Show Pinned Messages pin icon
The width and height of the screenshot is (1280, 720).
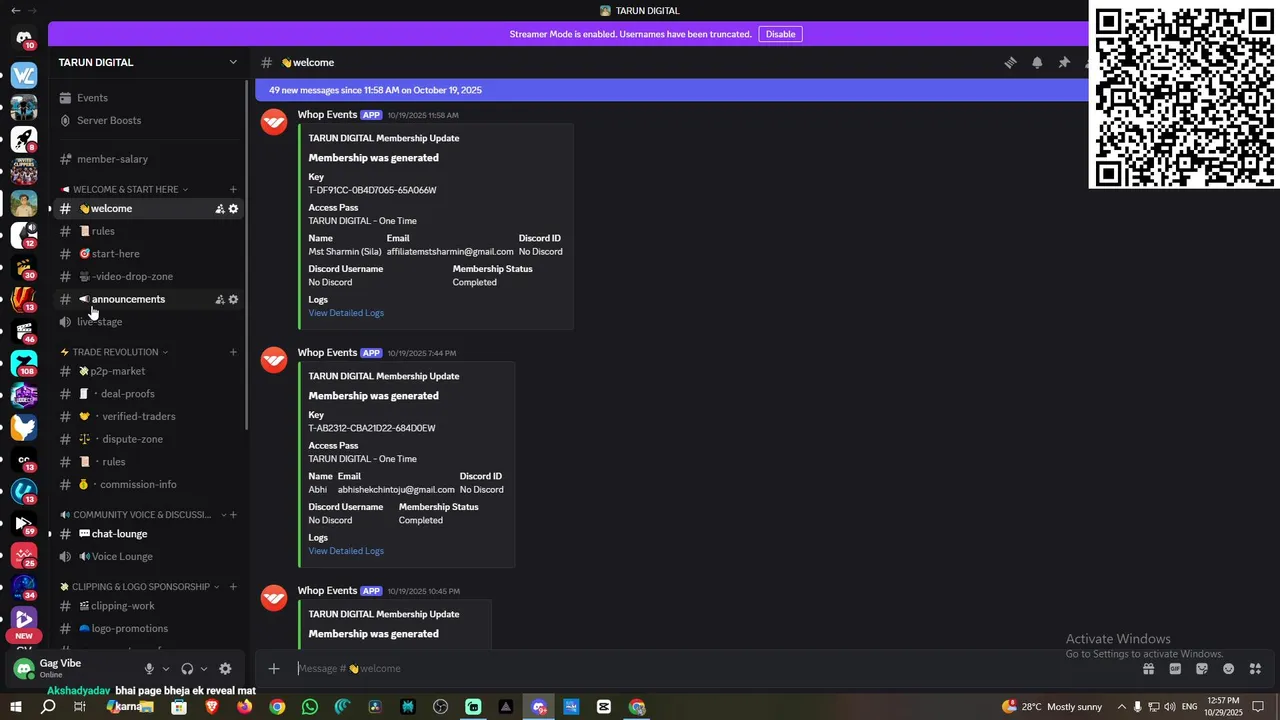click(x=1064, y=62)
